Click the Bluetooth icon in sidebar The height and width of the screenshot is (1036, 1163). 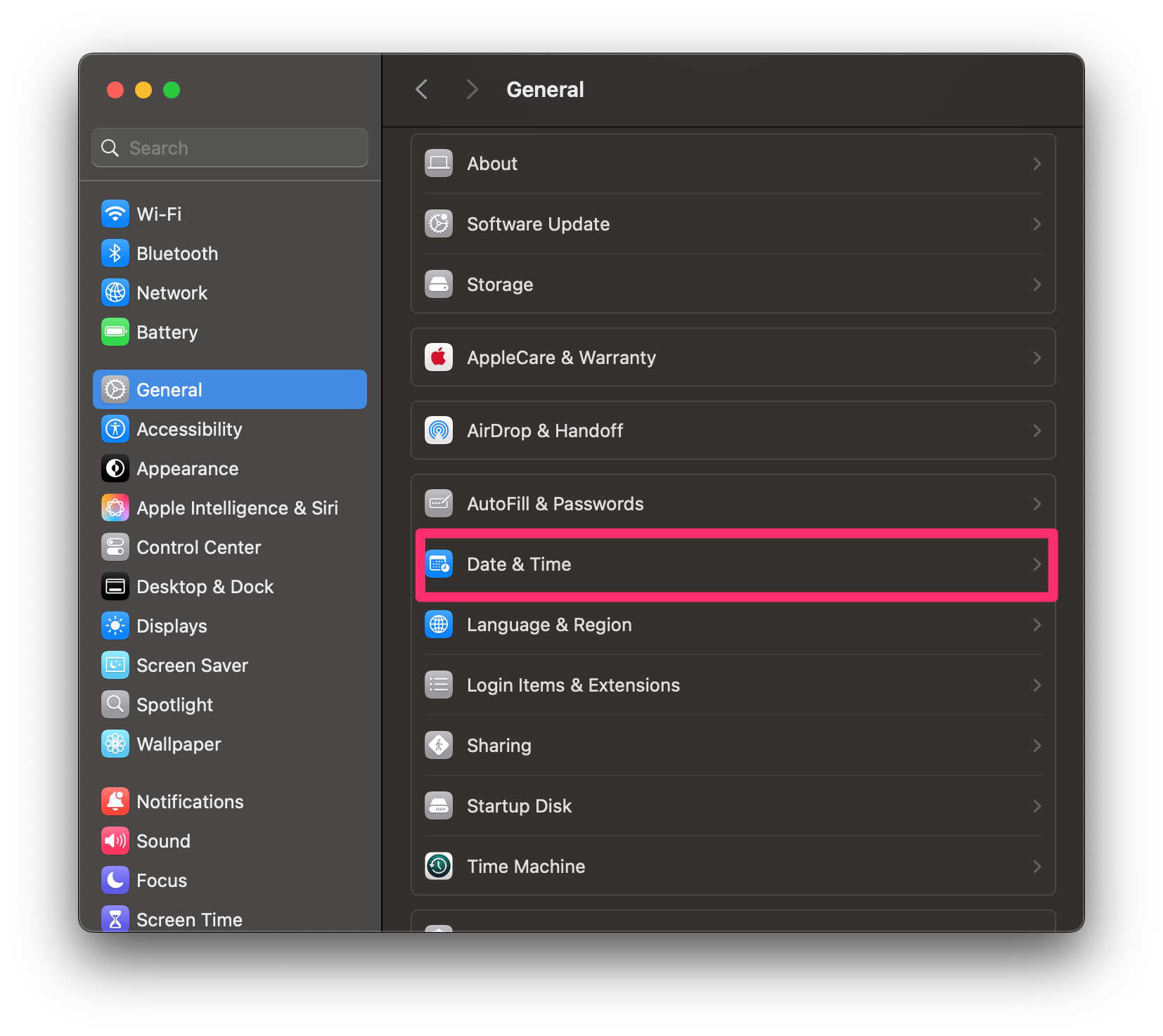point(115,253)
